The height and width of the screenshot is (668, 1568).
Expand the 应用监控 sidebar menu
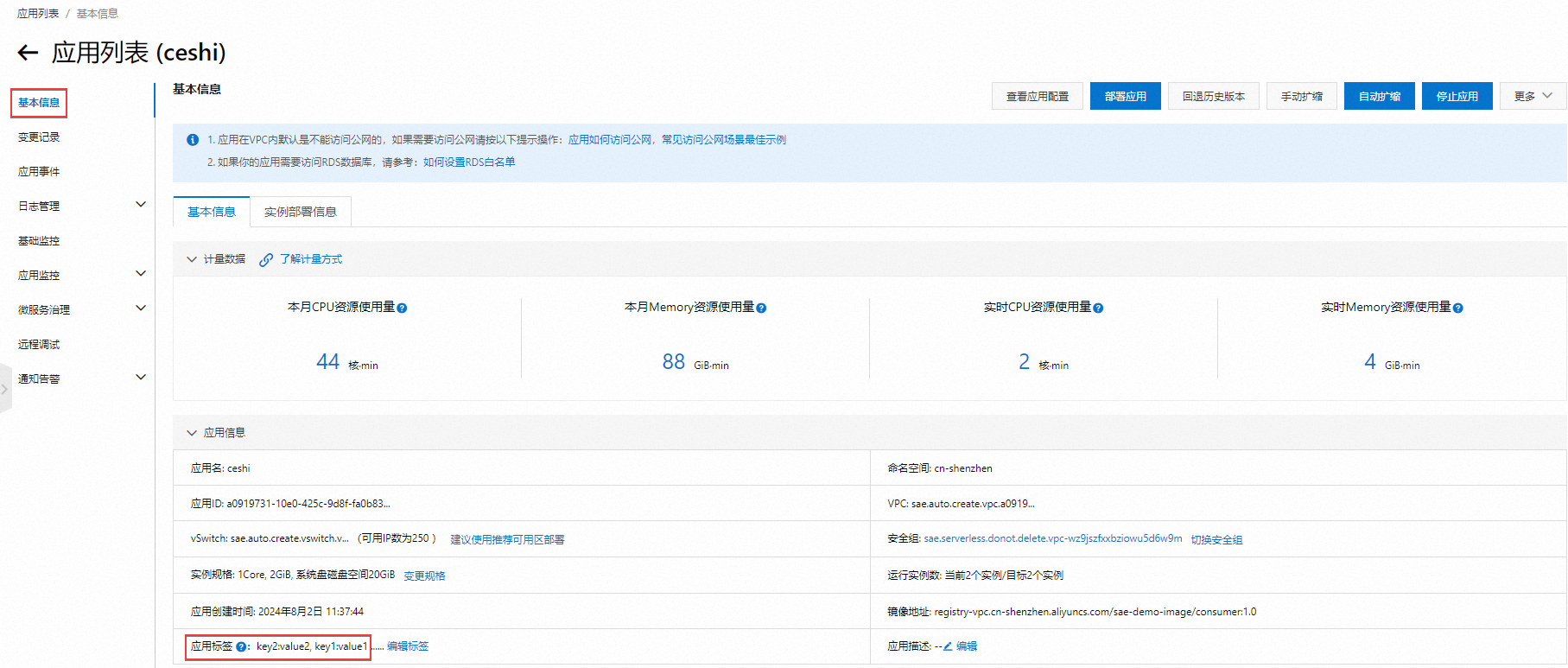(141, 274)
